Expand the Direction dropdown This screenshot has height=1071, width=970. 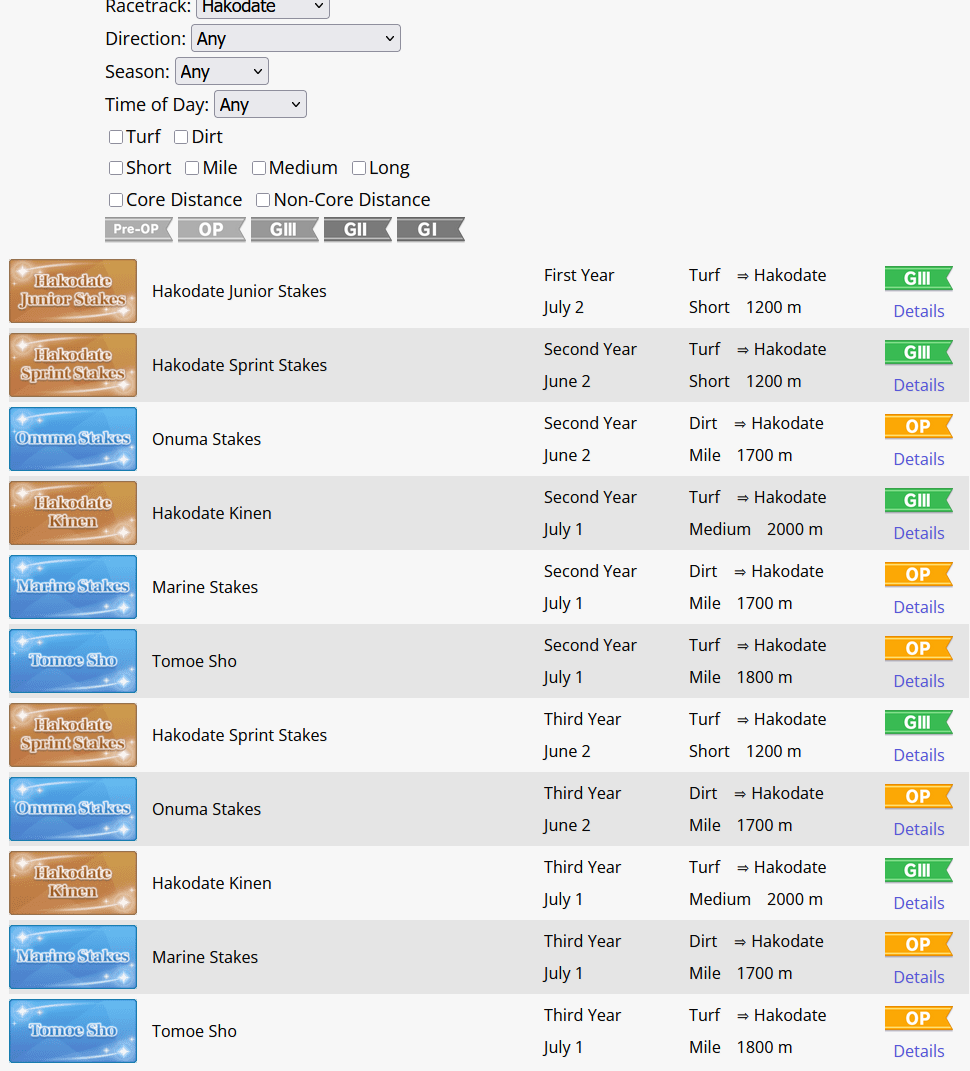295,38
